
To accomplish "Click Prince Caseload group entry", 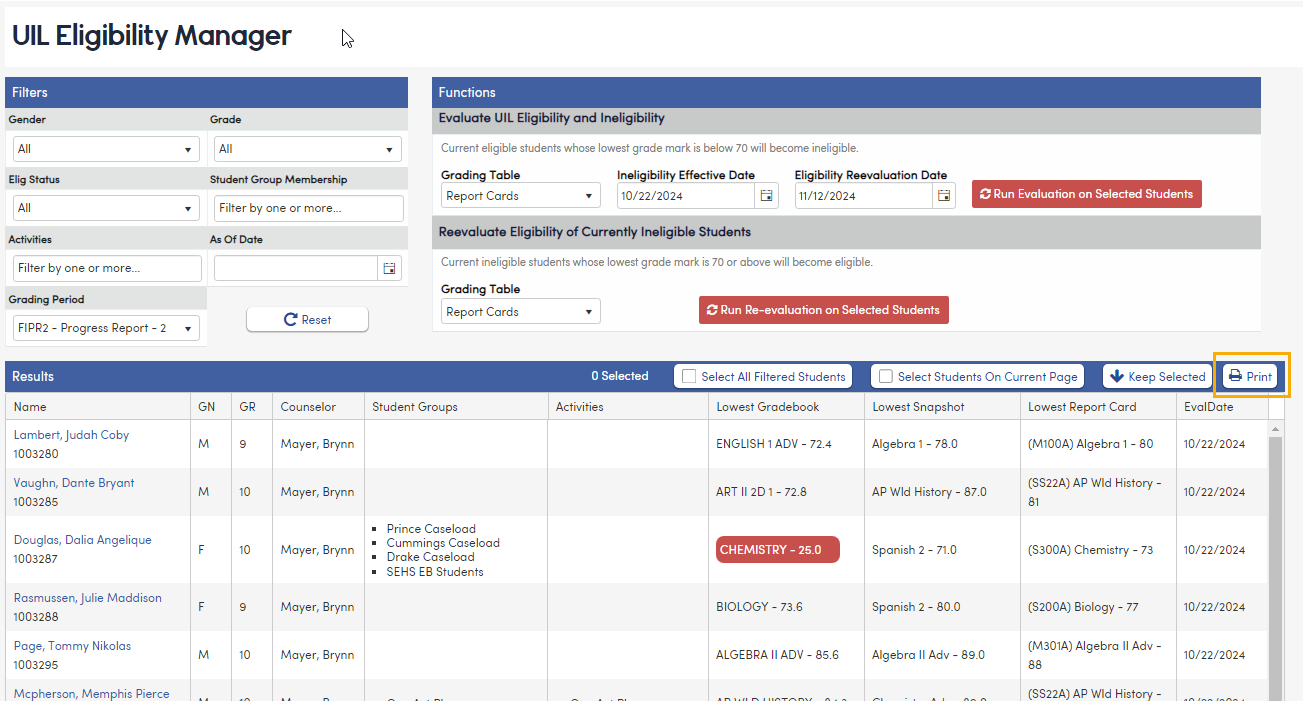I will 431,529.
